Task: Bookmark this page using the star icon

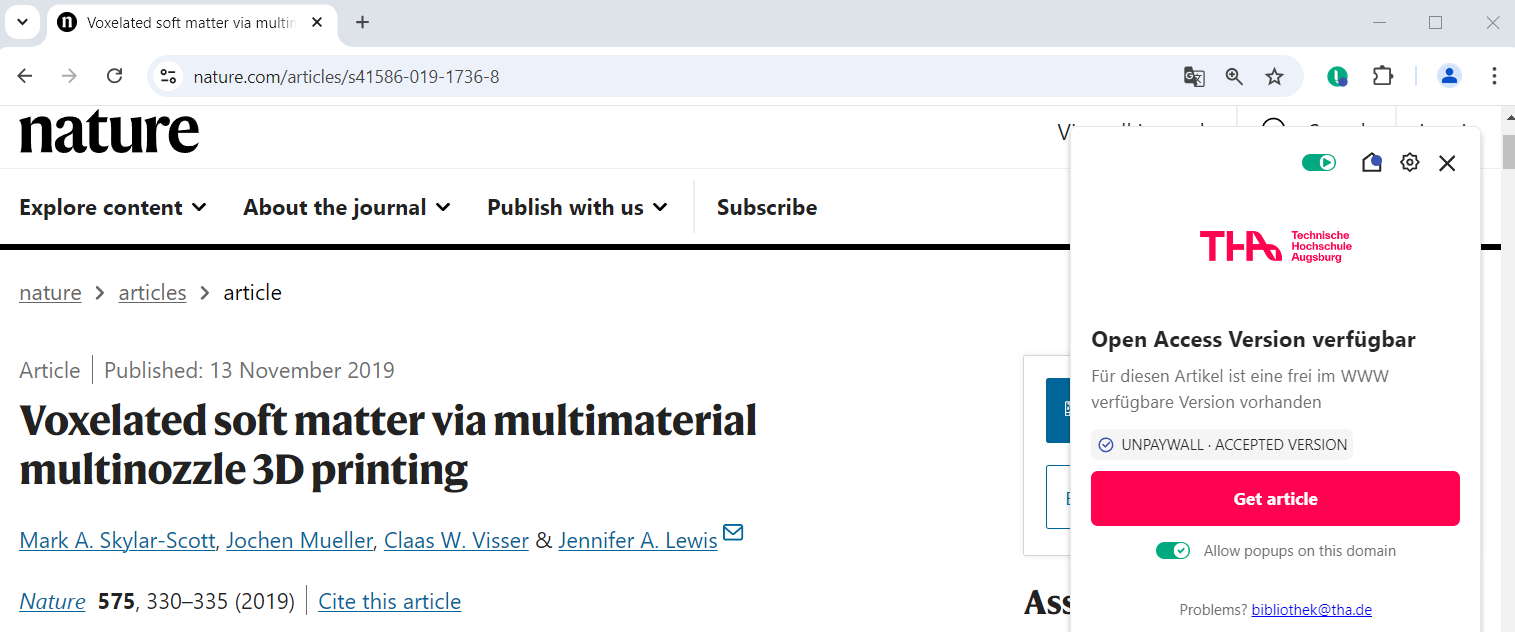Action: click(x=1274, y=76)
